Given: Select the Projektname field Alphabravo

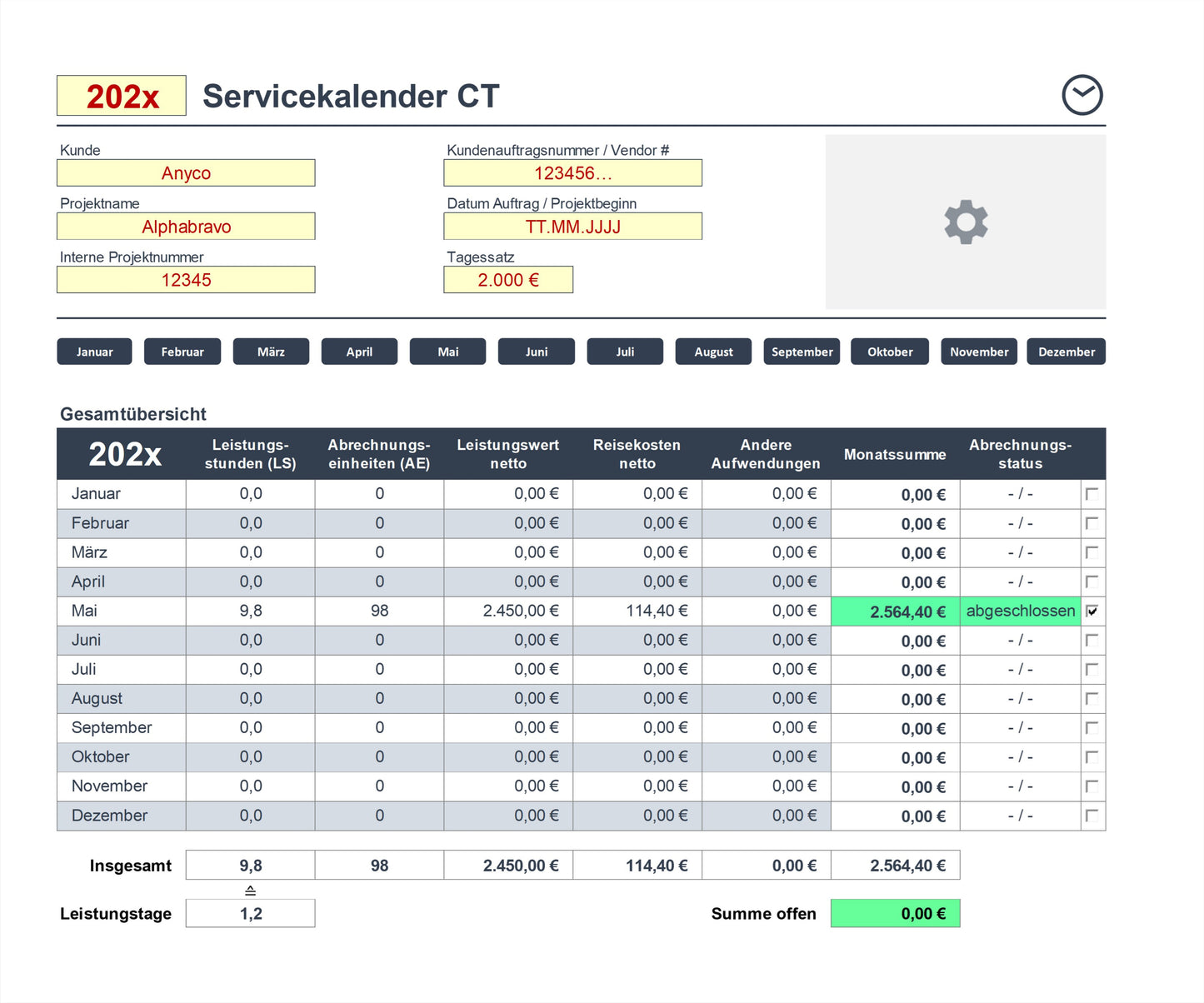Looking at the screenshot, I should pyautogui.click(x=186, y=227).
